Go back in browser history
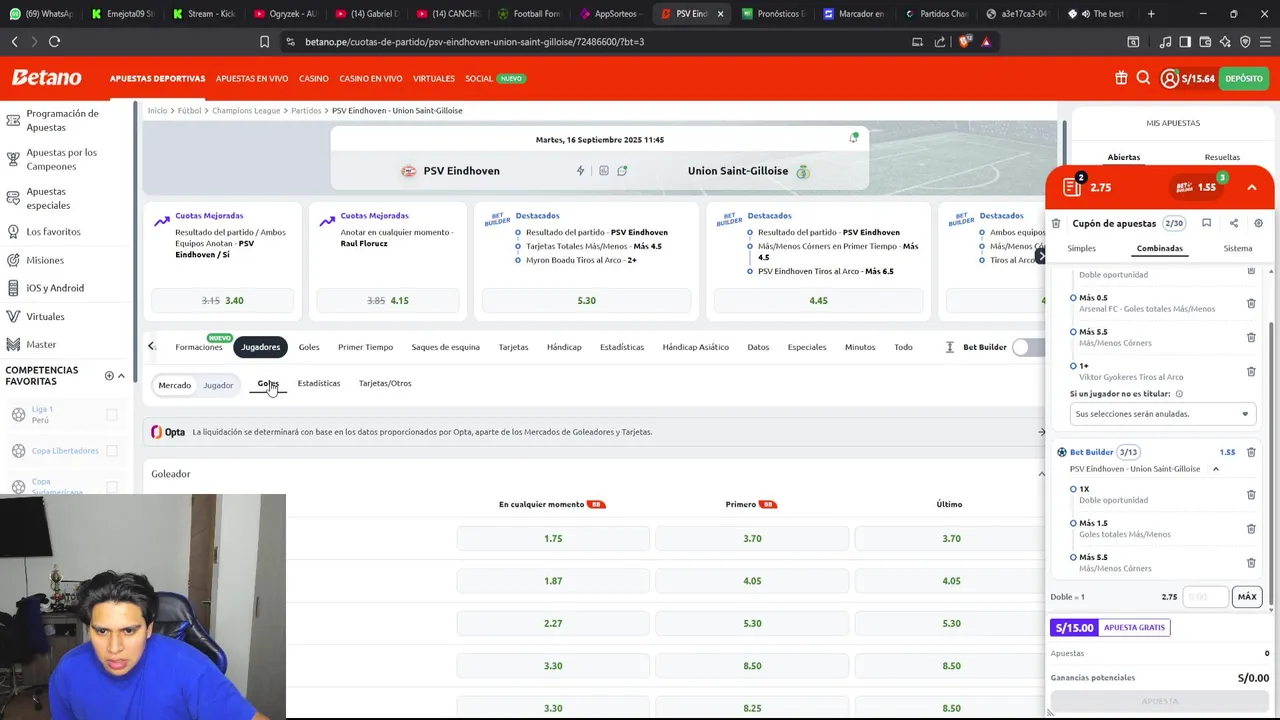 click(14, 42)
